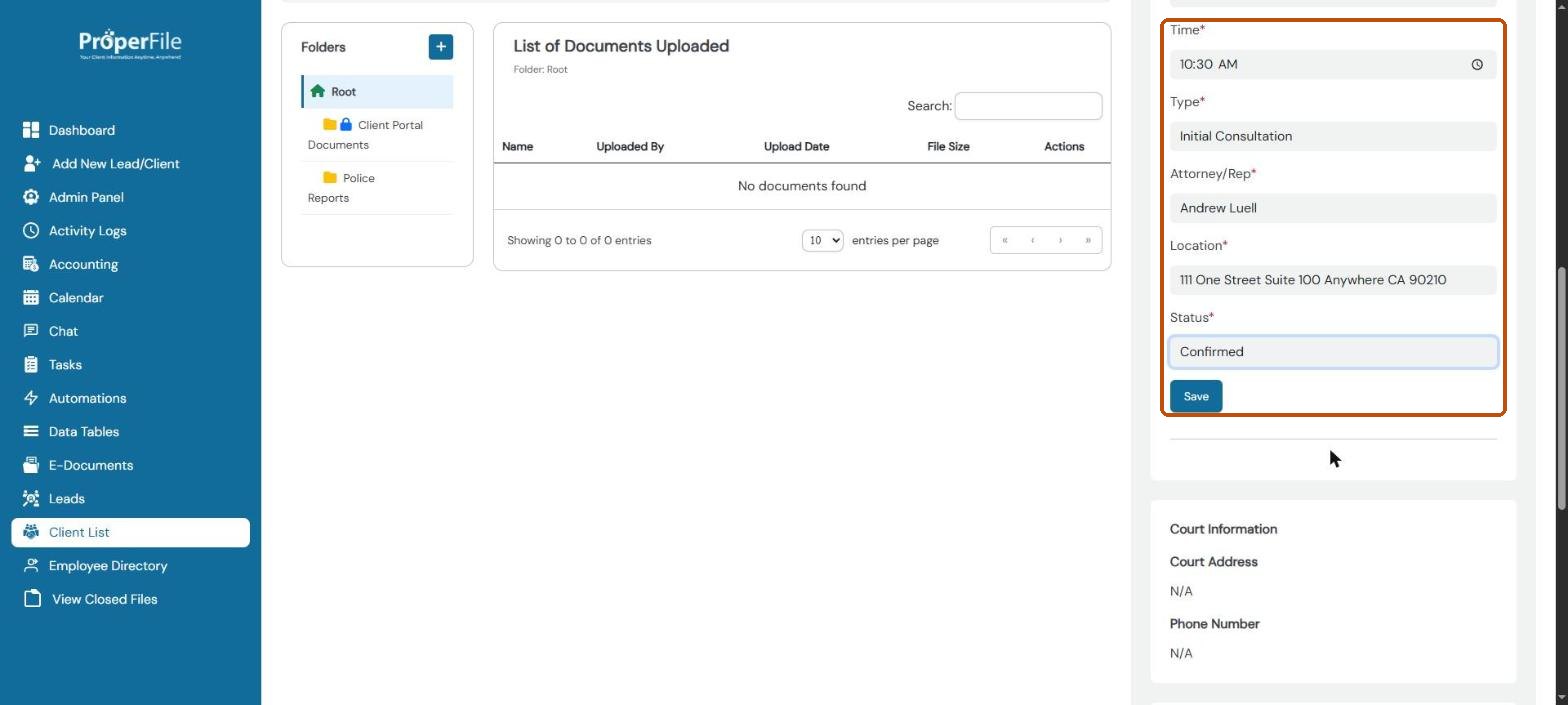The width and height of the screenshot is (1568, 705).
Task: Click the Employee Directory icon
Action: (x=31, y=565)
